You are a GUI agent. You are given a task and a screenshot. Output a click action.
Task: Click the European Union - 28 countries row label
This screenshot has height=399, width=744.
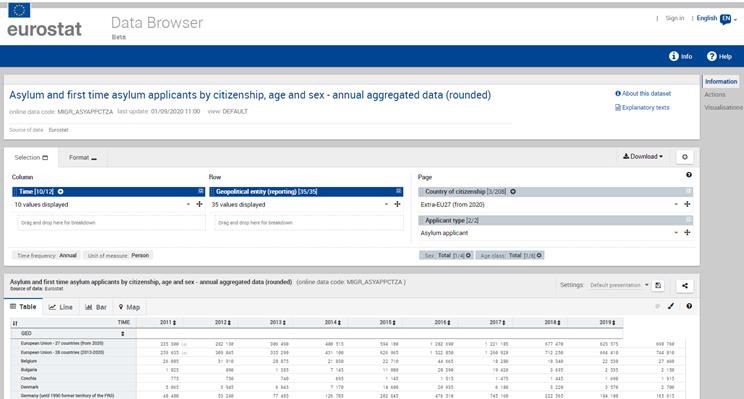point(62,352)
